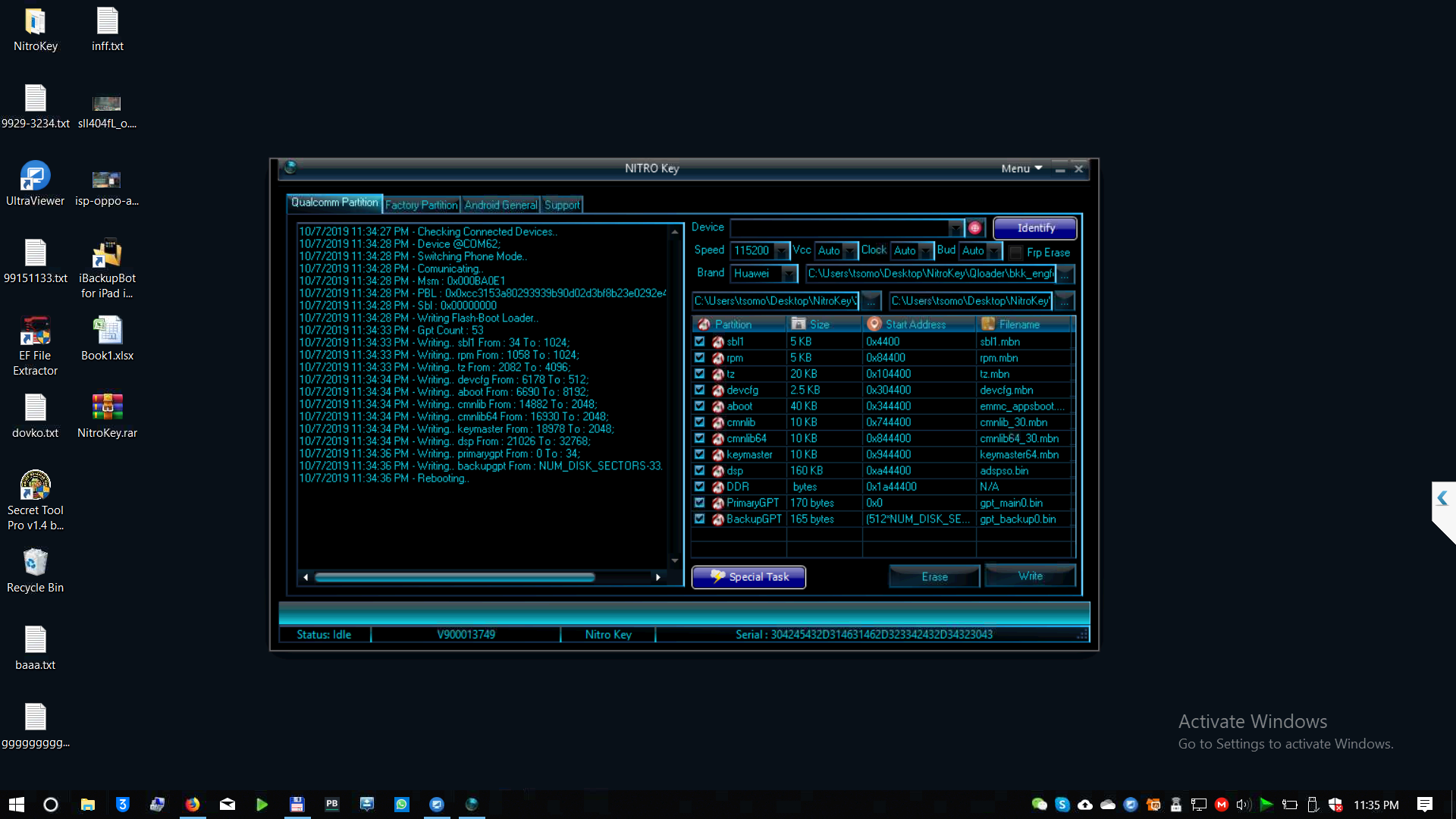Switch to Factory Partition tab
The width and height of the screenshot is (1456, 819).
tap(422, 205)
